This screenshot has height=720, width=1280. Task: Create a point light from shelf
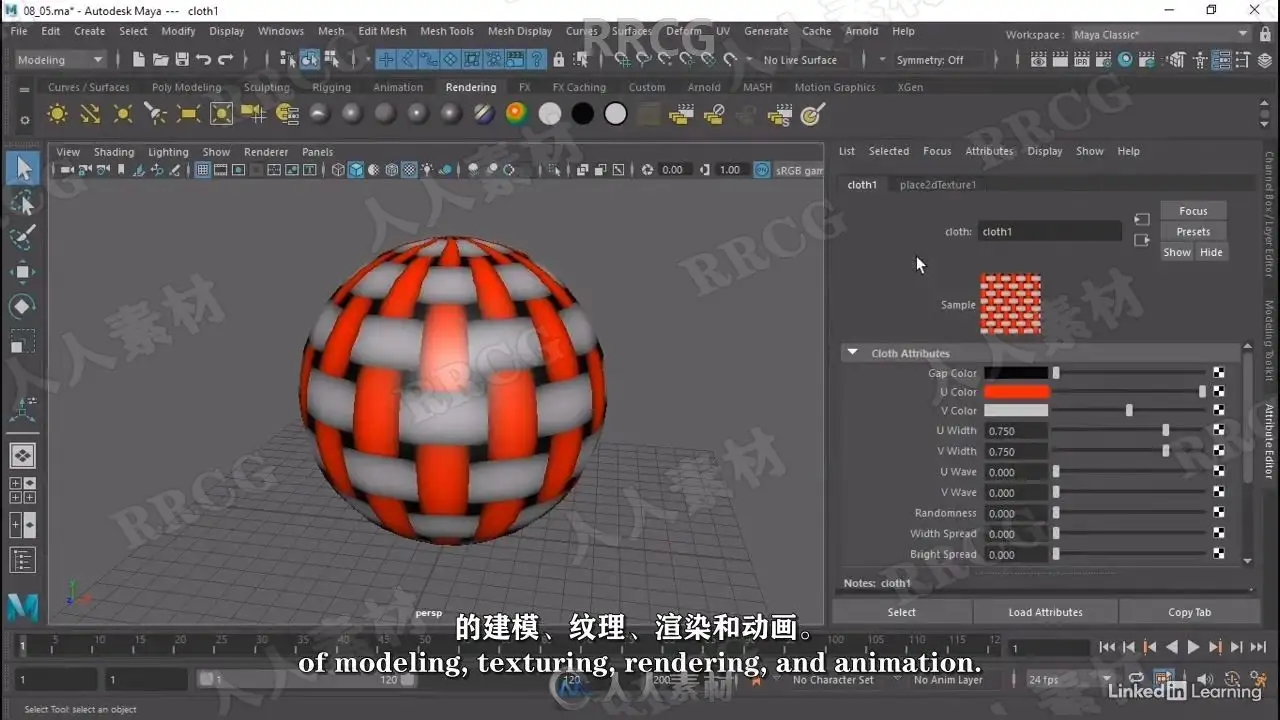(123, 114)
